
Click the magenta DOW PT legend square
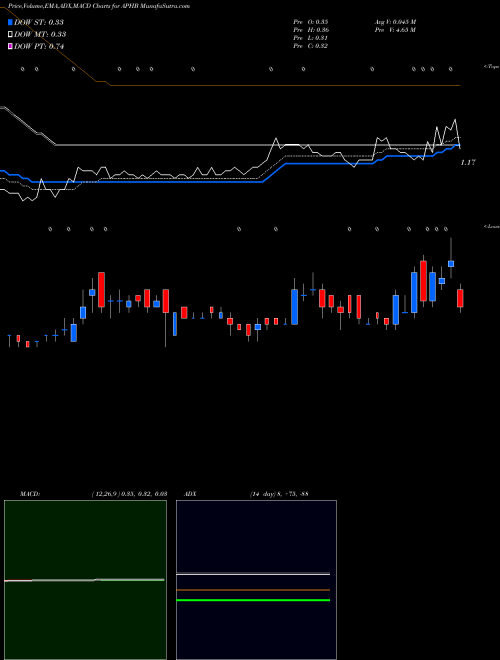10,46
